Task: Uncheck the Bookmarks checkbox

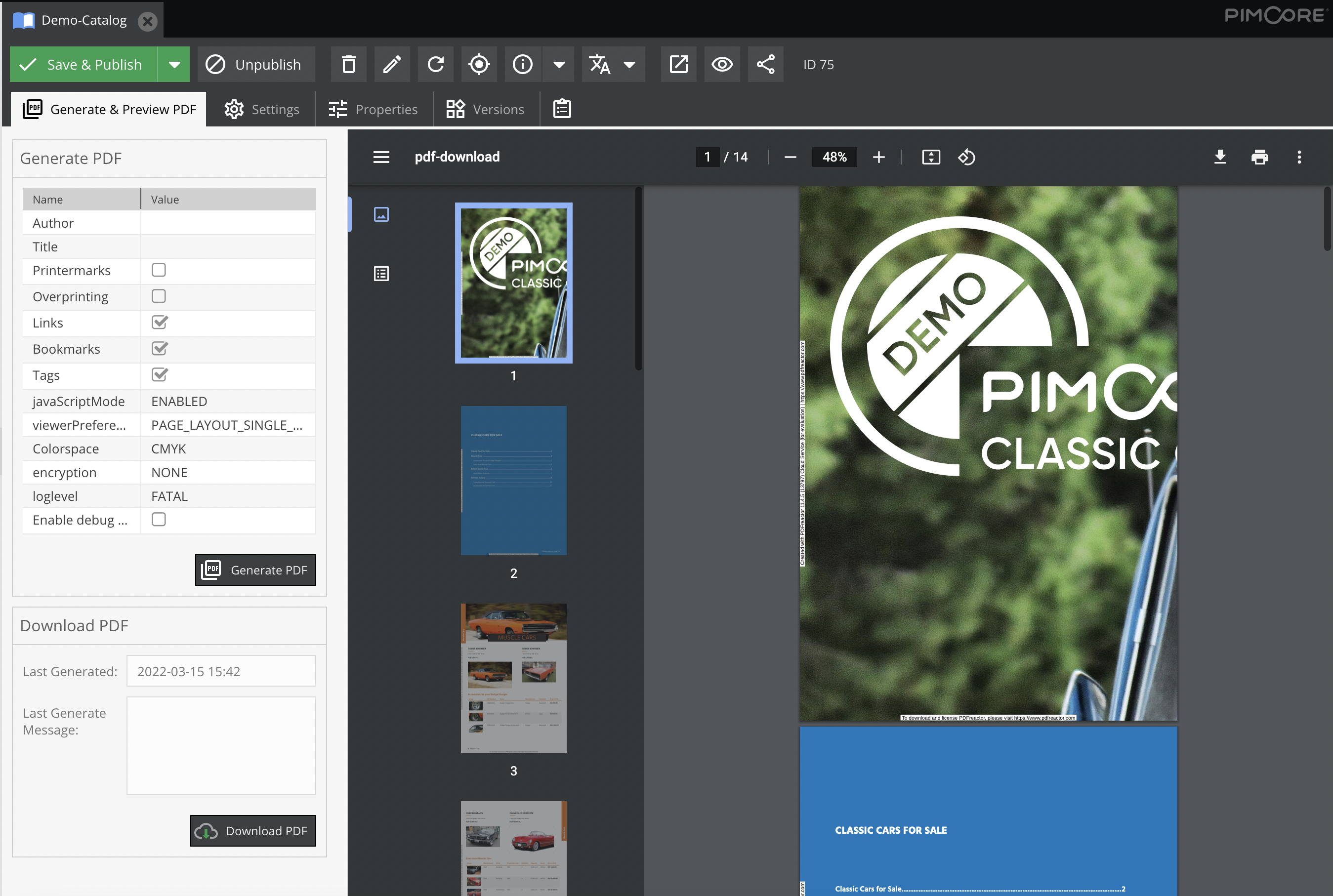Action: tap(160, 349)
